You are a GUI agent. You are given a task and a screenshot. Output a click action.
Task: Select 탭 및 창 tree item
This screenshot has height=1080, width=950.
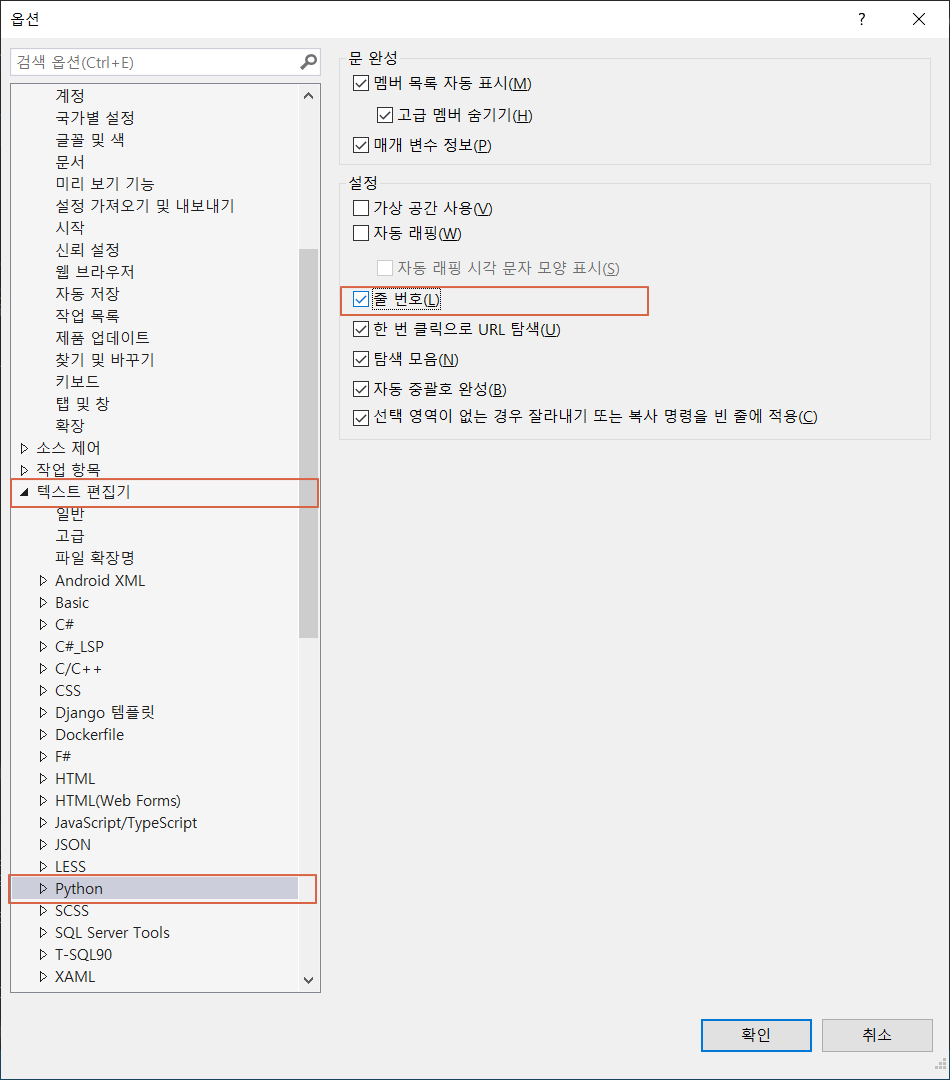(x=83, y=404)
